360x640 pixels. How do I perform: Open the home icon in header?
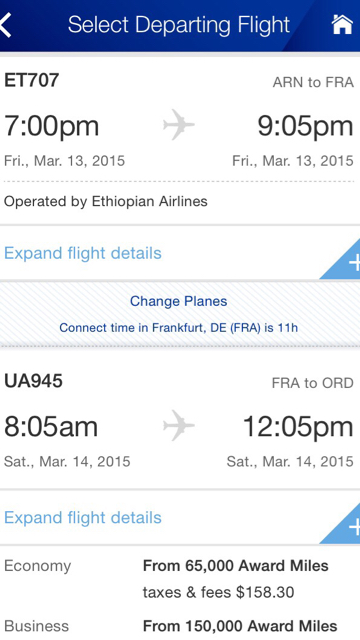tap(342, 24)
